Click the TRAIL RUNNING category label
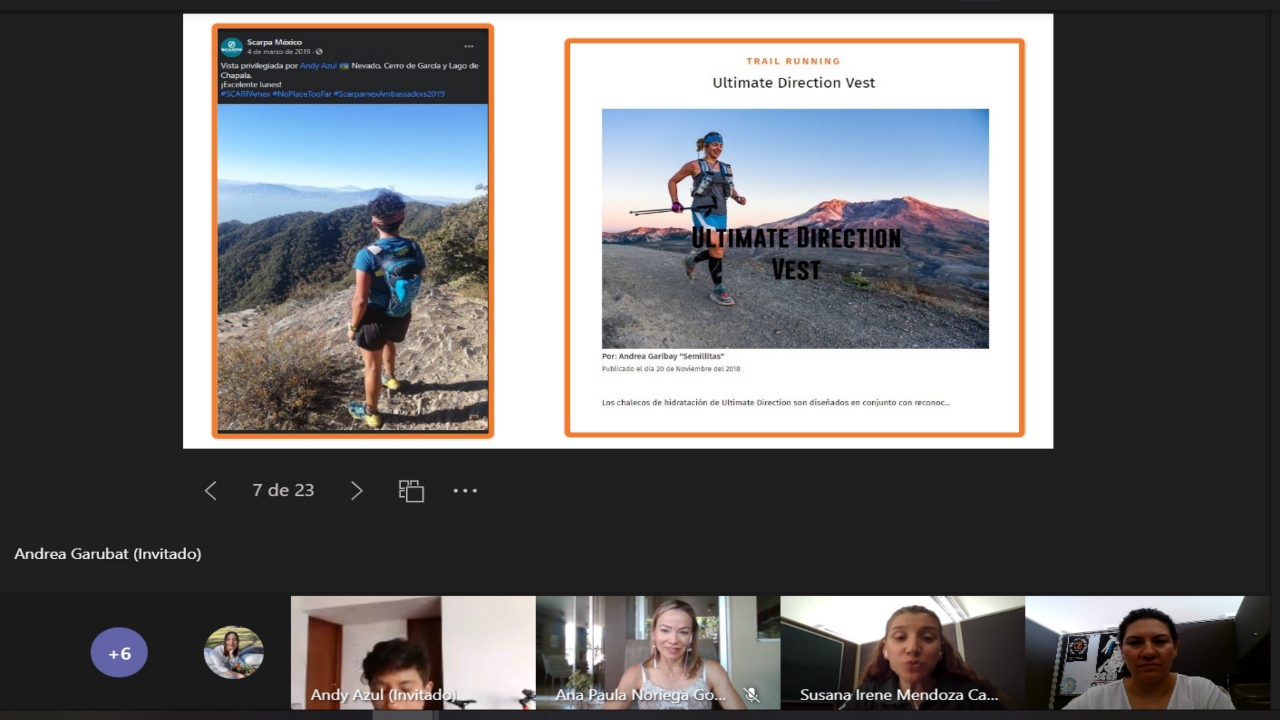1280x720 pixels. pyautogui.click(x=794, y=61)
